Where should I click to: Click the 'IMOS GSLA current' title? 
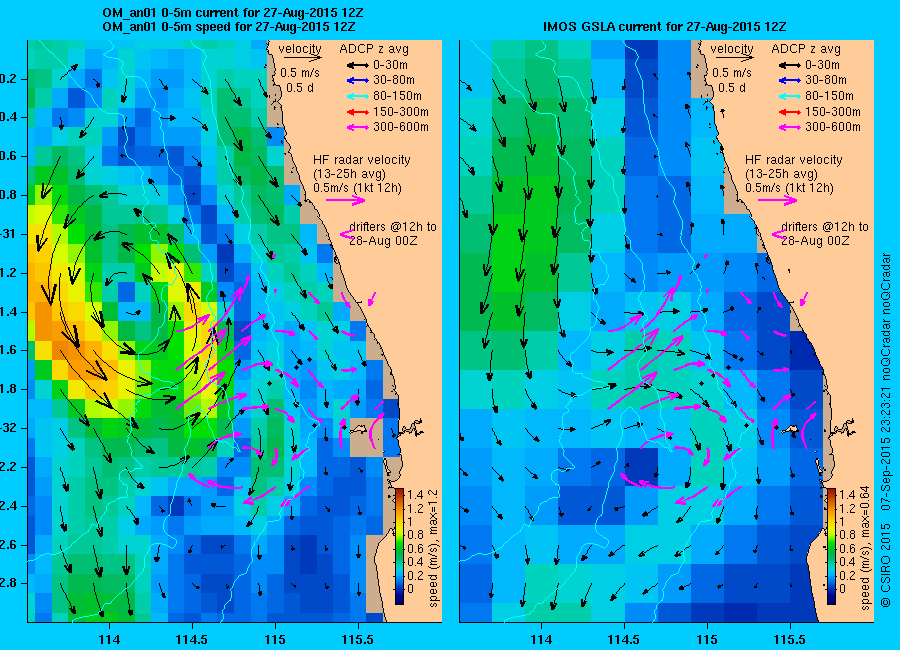point(665,27)
